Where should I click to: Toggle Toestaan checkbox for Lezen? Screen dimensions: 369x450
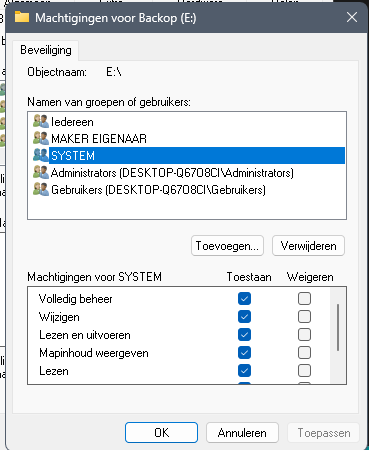click(244, 371)
